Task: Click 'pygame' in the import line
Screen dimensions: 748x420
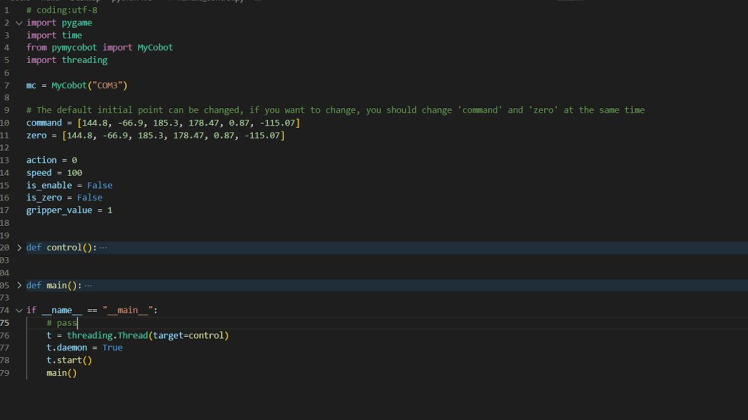Action: click(77, 23)
